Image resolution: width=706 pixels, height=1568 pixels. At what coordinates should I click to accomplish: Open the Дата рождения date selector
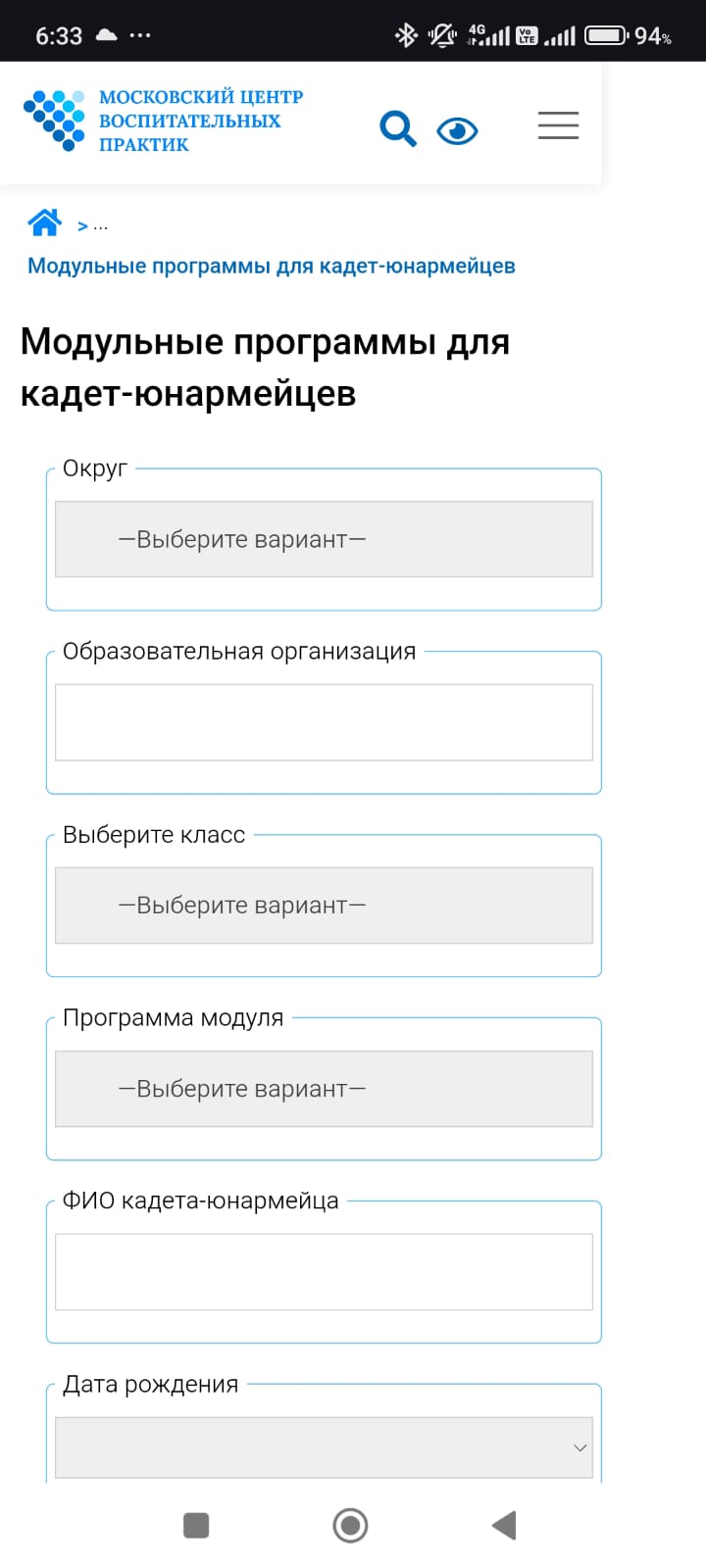point(324,1447)
